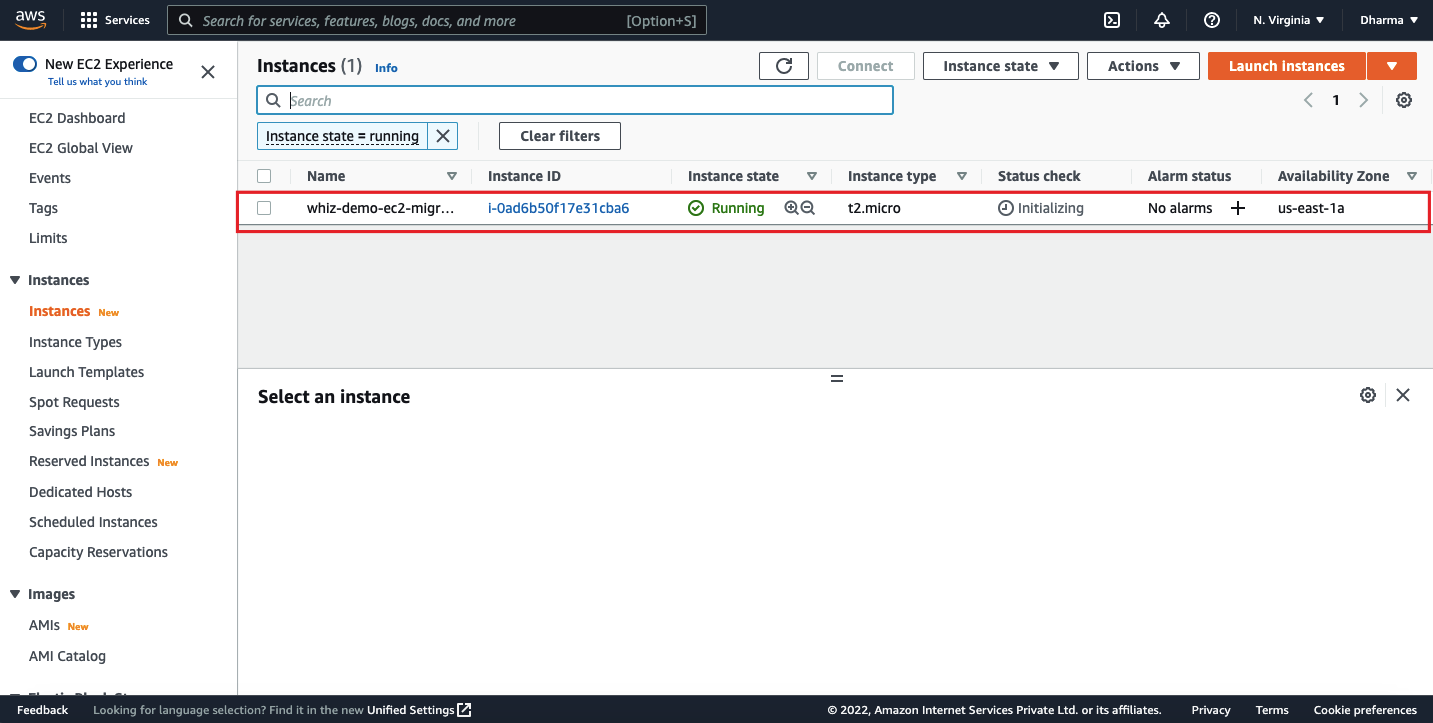The height and width of the screenshot is (723, 1433).
Task: Open the Instance state dropdown
Action: coord(1001,66)
